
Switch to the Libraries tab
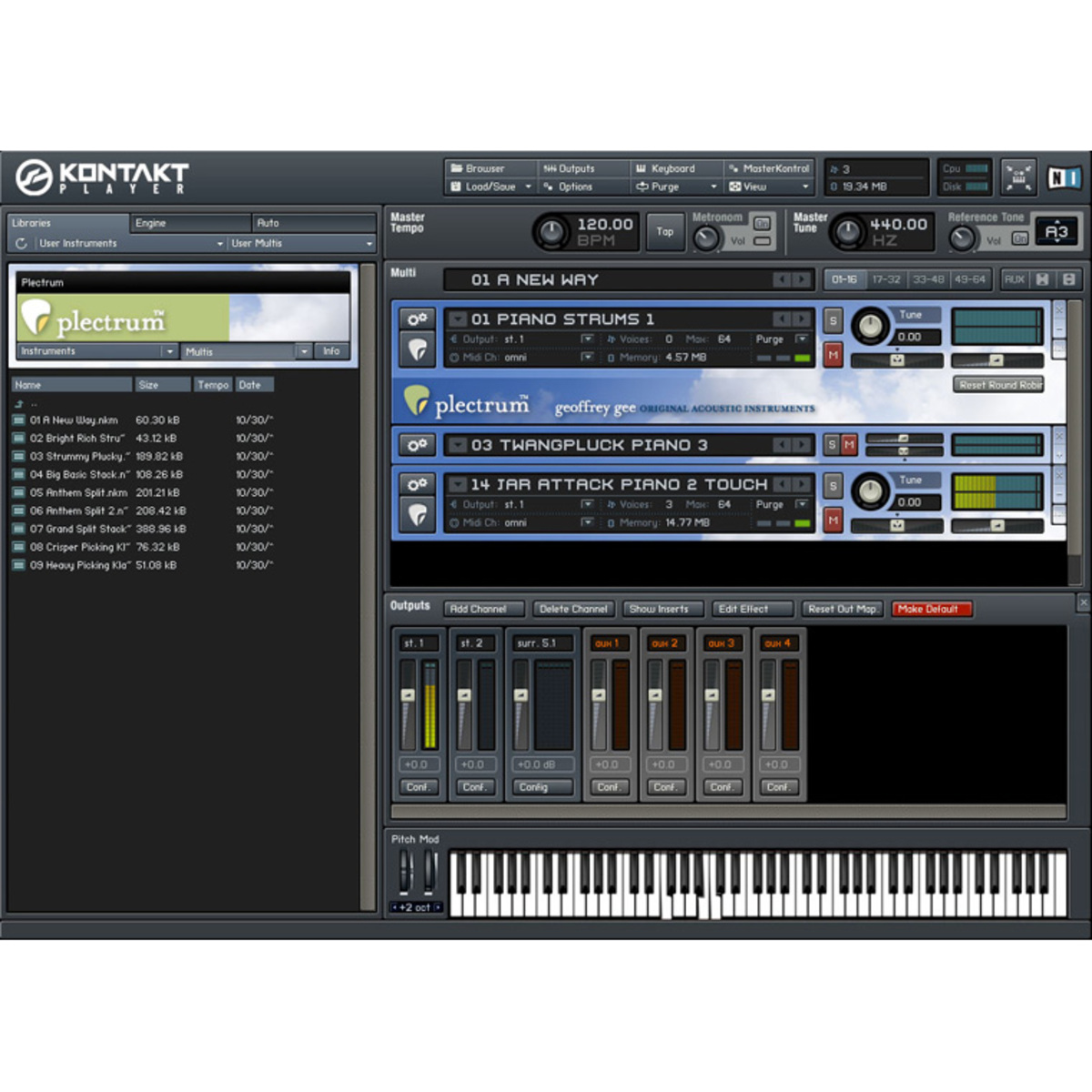[68, 223]
